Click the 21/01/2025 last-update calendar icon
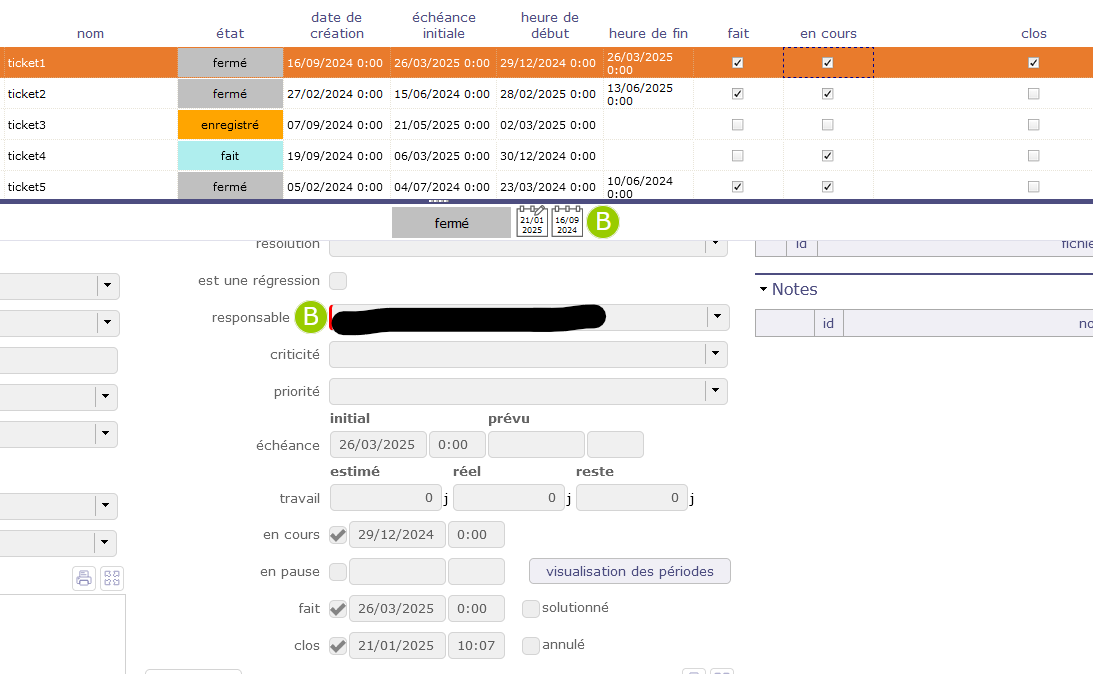The image size is (1093, 674). 532,222
